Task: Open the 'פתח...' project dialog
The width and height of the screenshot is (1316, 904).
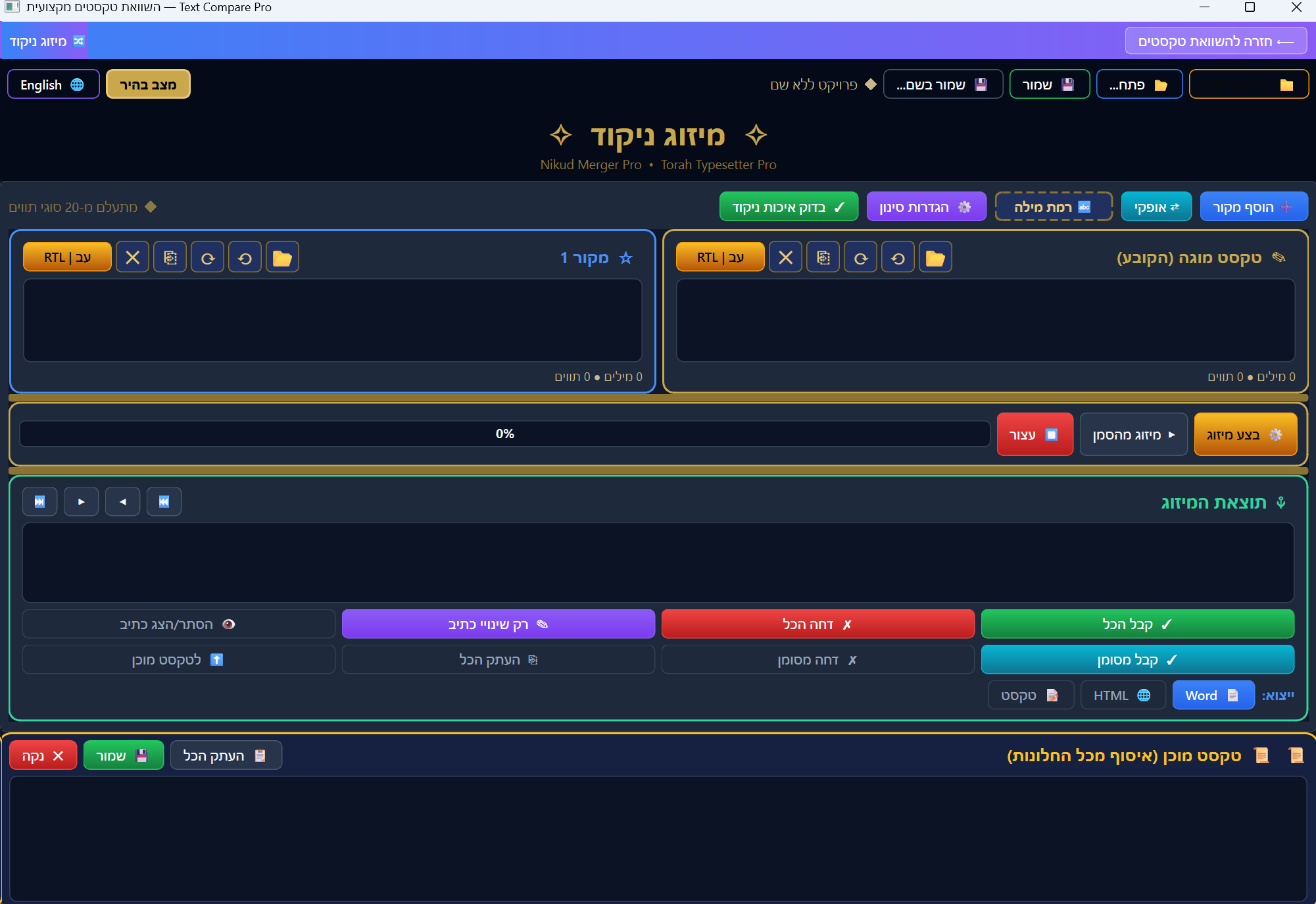Action: tap(1138, 85)
